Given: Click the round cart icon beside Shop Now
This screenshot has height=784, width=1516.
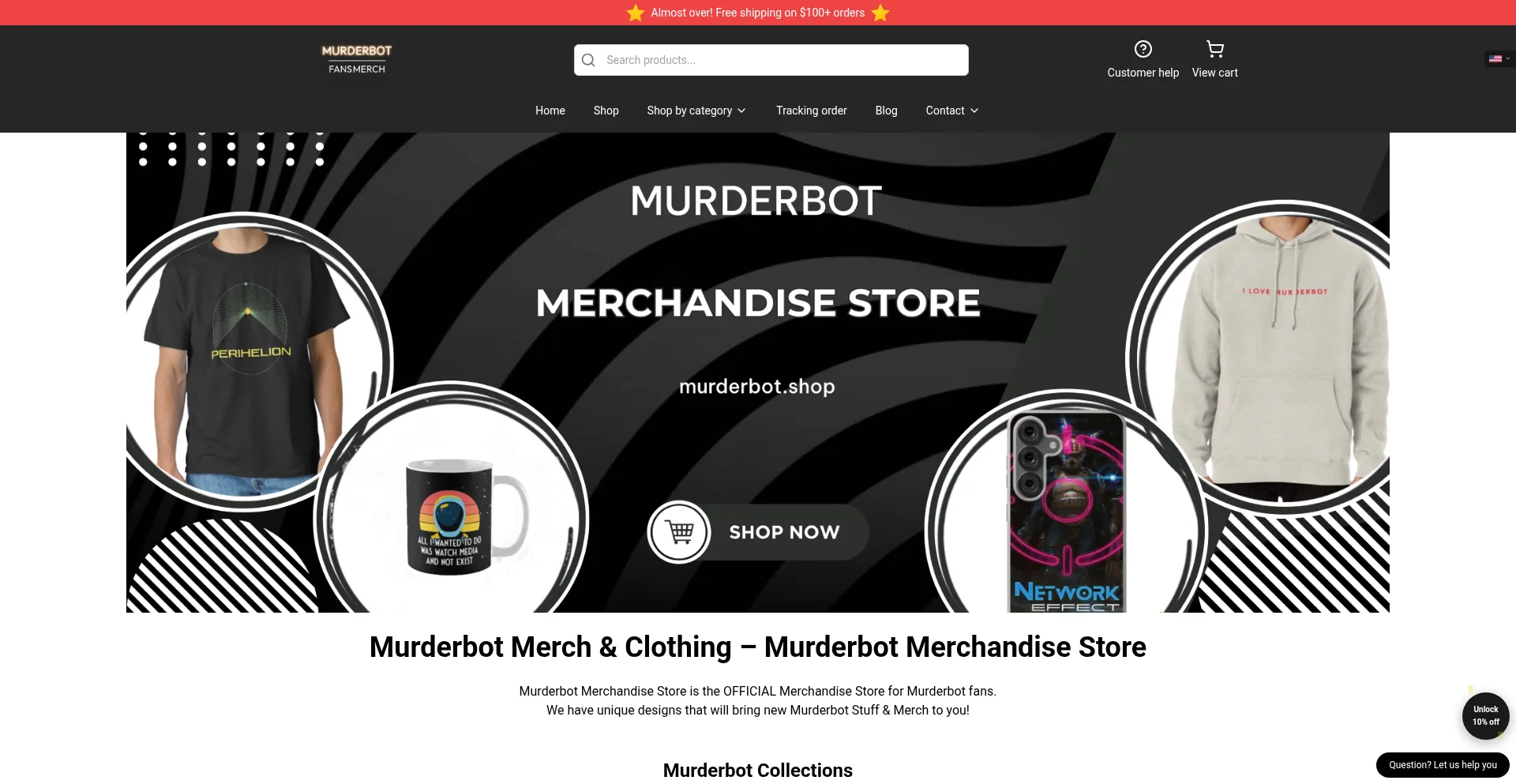Looking at the screenshot, I should tap(679, 532).
